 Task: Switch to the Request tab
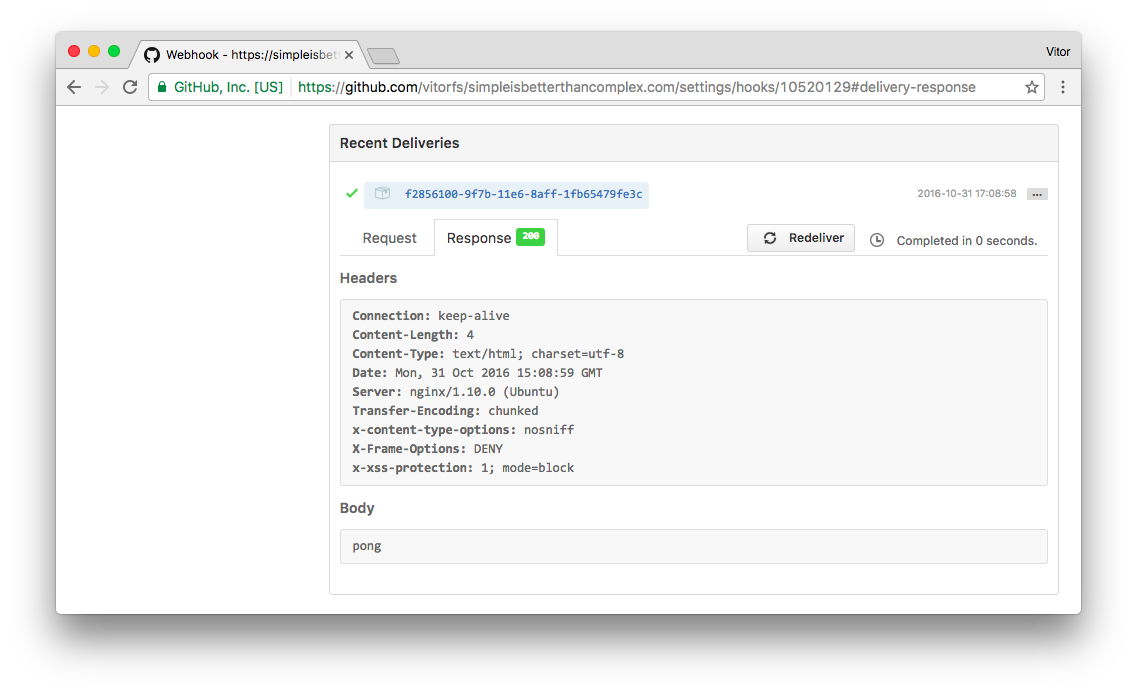point(389,238)
